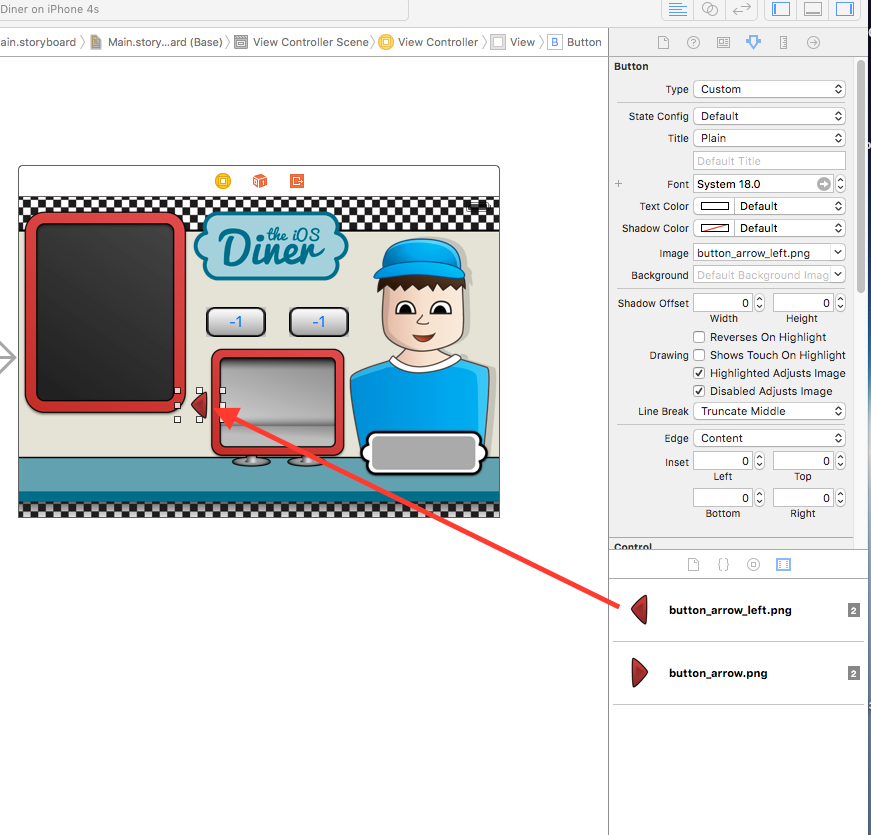The image size is (871, 835).
Task: Select the Exit icon in scene dock
Action: point(297,181)
